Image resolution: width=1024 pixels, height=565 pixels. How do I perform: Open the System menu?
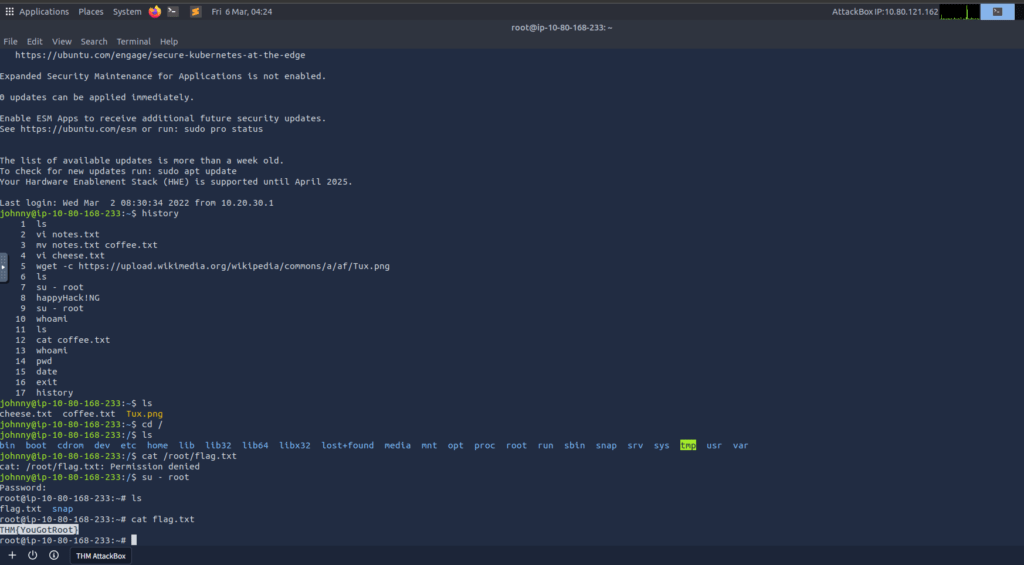pos(127,12)
